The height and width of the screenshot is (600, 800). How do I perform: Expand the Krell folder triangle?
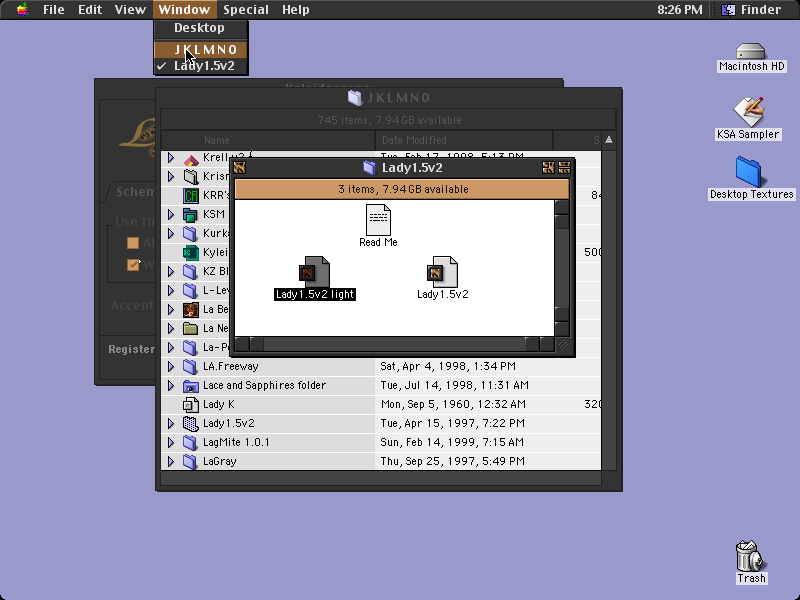[x=171, y=158]
